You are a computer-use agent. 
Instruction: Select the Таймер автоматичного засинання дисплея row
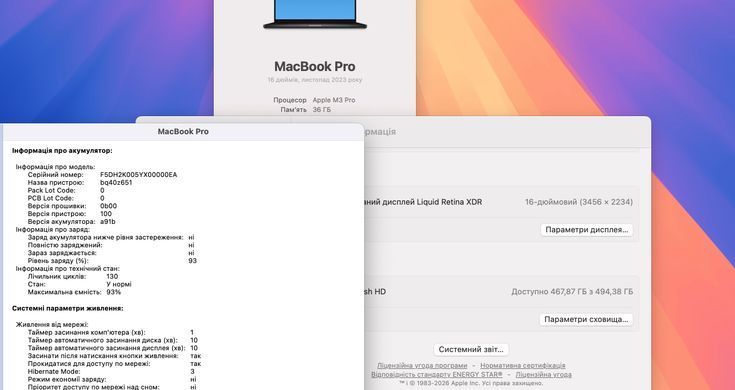click(112, 348)
